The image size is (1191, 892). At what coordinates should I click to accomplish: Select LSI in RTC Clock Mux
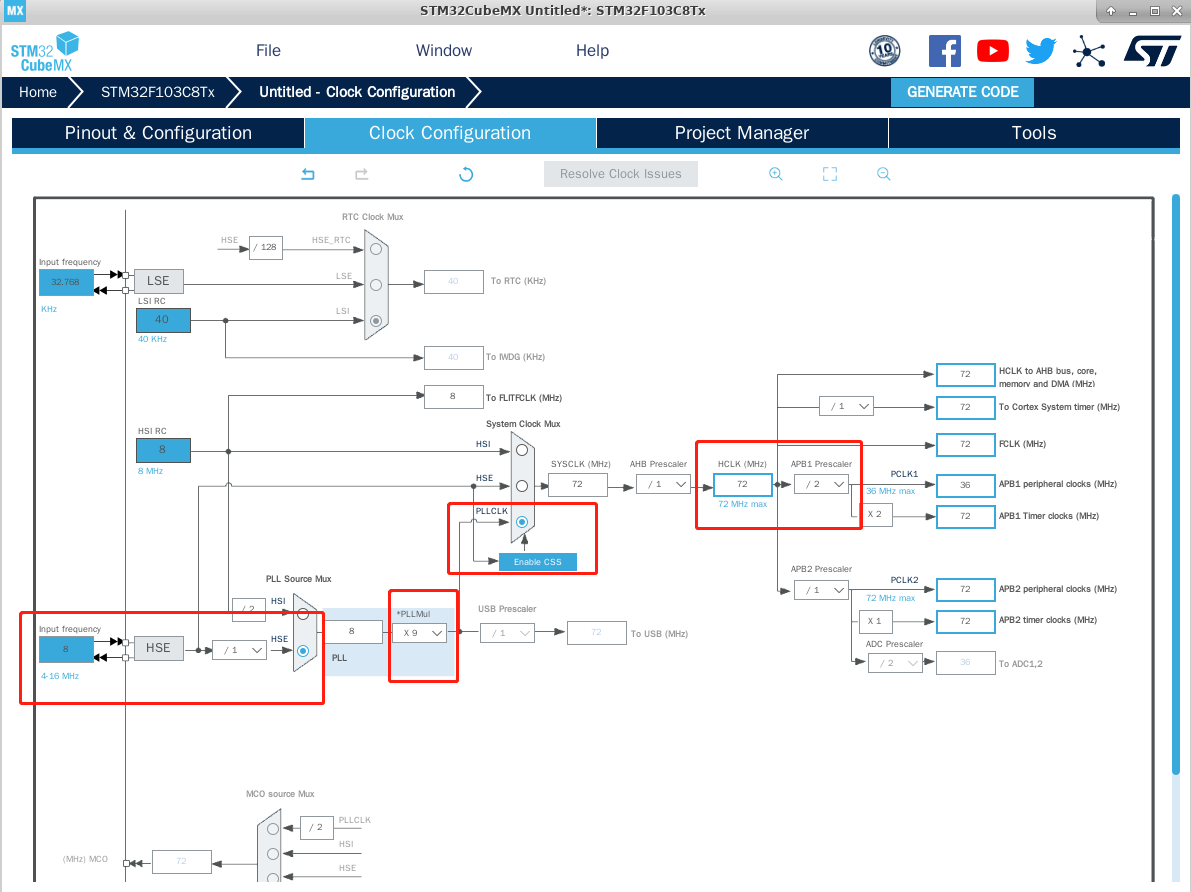[x=376, y=321]
